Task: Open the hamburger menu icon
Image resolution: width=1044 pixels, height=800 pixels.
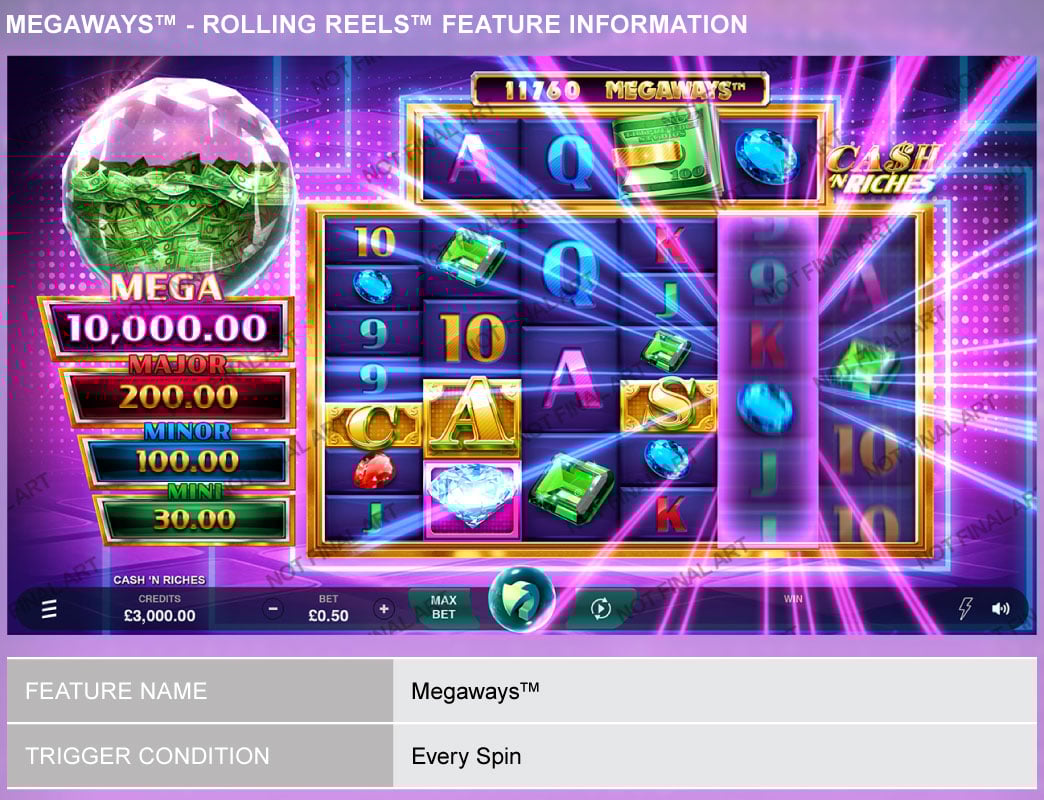Action: pyautogui.click(x=49, y=609)
